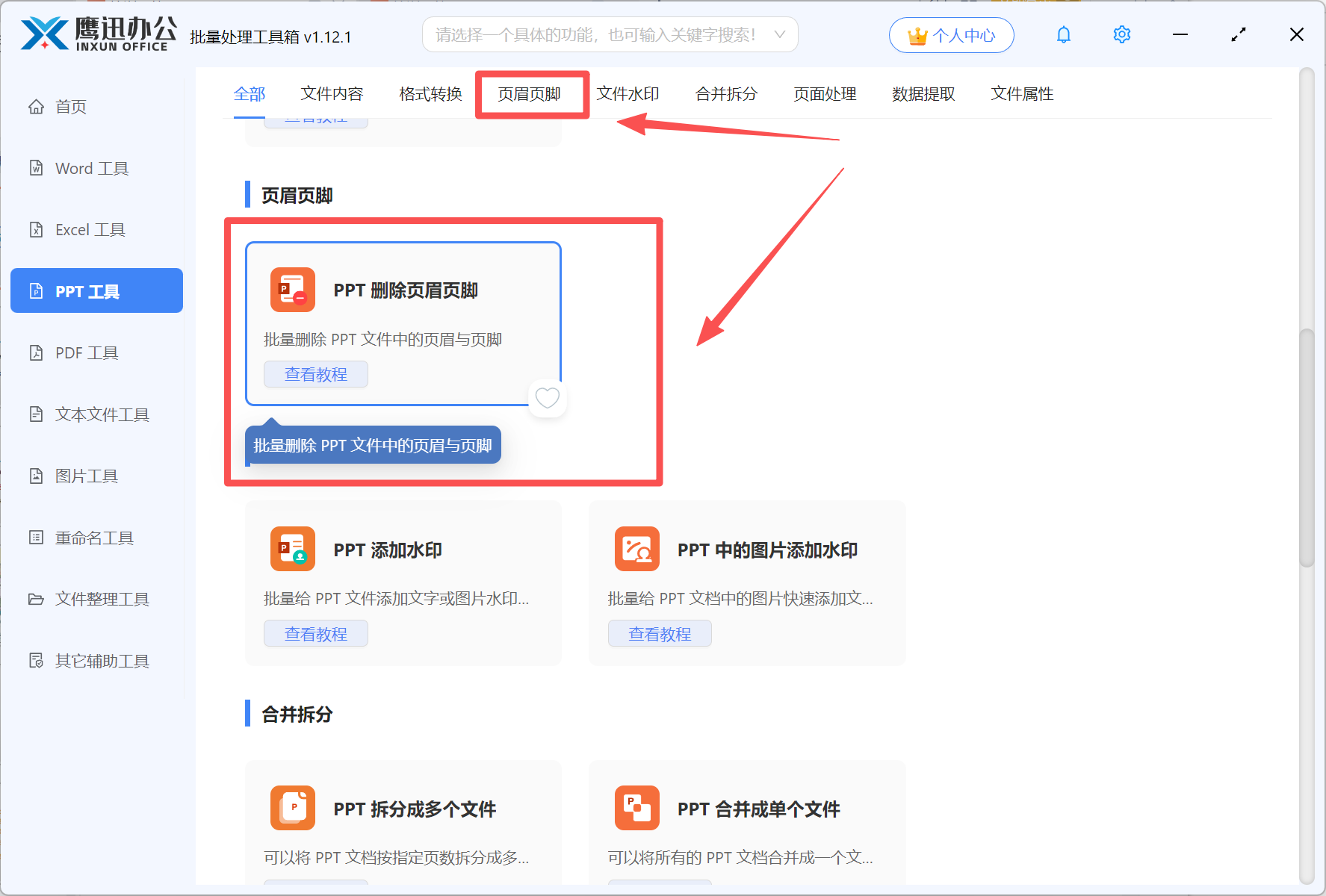Toggle the heart favorite on PPT 删除页眉页脚
The height and width of the screenshot is (896, 1326).
coord(547,398)
